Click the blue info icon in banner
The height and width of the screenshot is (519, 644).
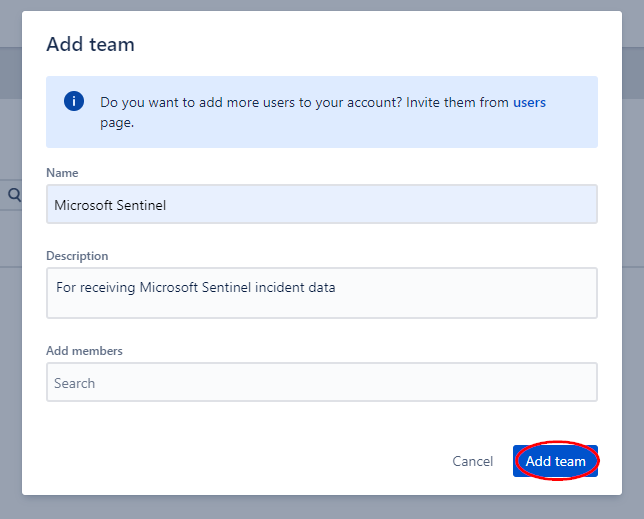[74, 101]
